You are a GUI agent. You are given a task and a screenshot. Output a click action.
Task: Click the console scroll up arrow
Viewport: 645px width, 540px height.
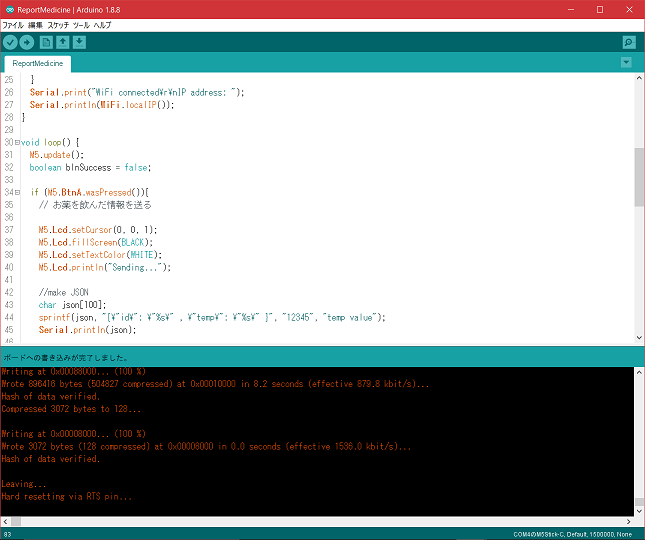(x=639, y=372)
